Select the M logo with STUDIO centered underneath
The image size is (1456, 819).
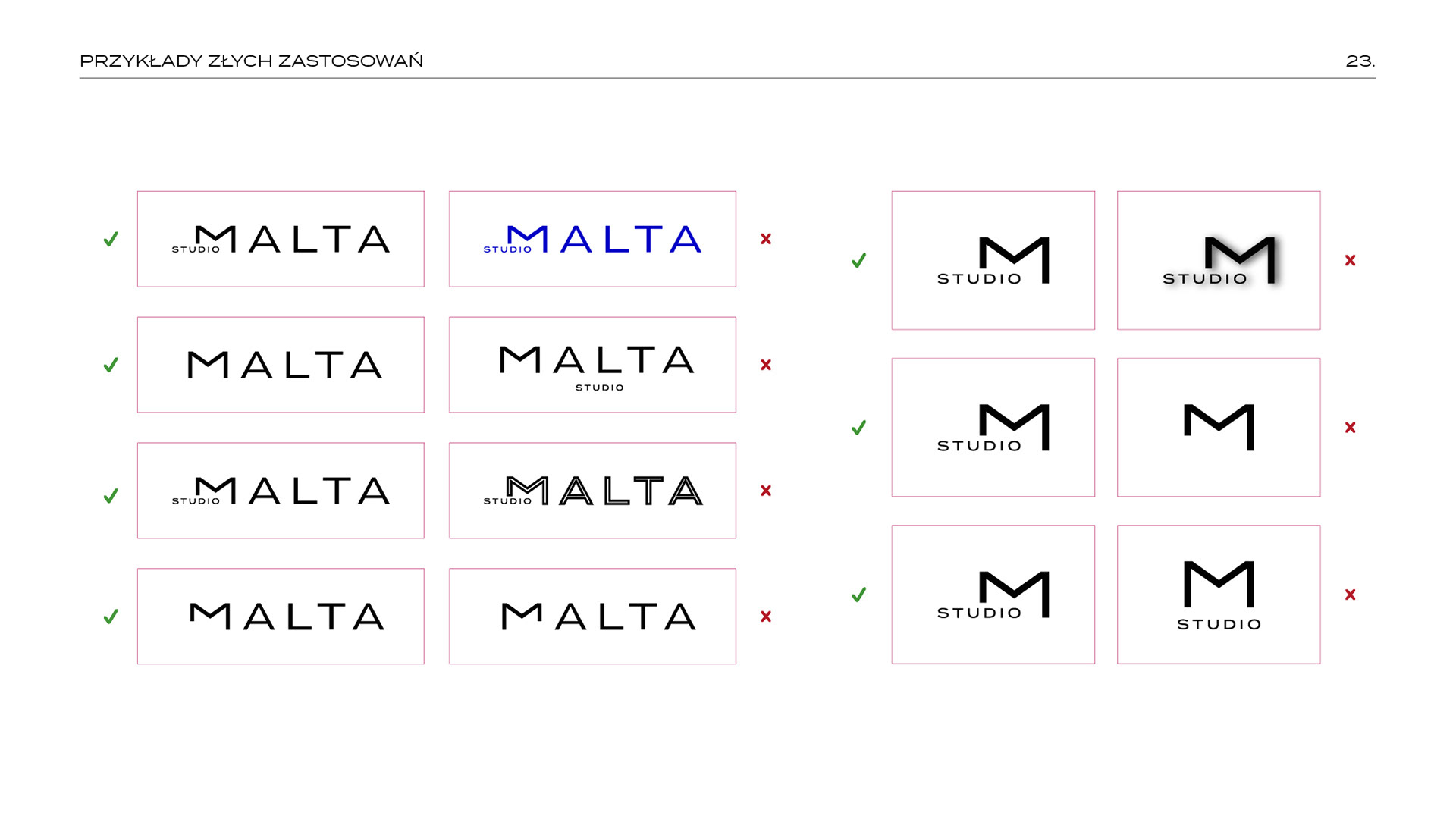pyautogui.click(x=1219, y=595)
